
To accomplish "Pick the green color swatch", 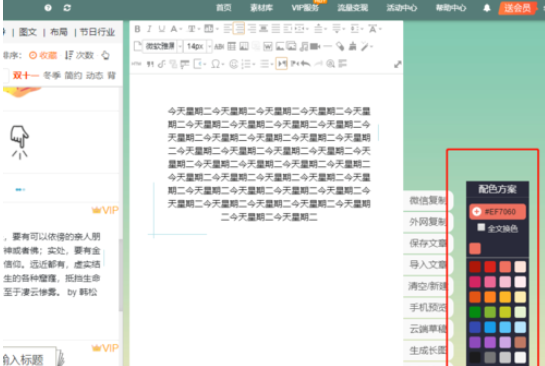I will [475, 312].
